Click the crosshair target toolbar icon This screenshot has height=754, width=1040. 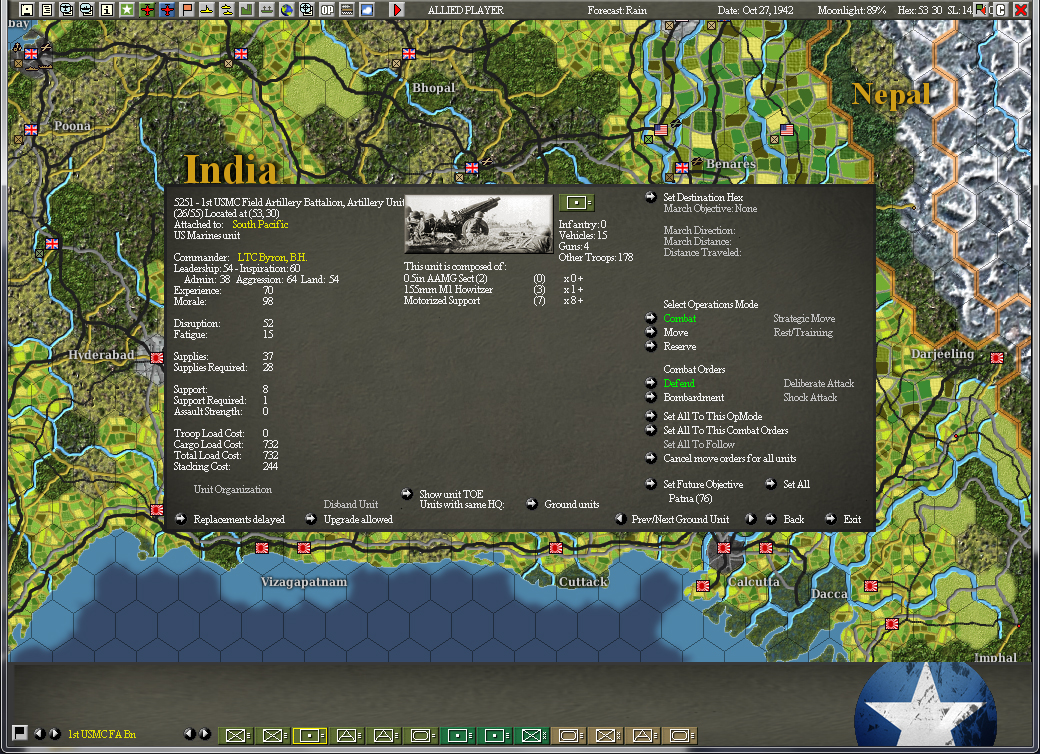tap(306, 10)
